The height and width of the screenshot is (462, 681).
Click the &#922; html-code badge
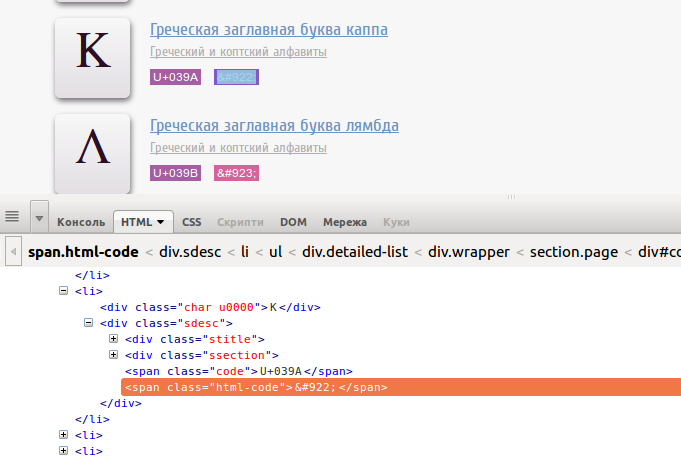coord(236,77)
